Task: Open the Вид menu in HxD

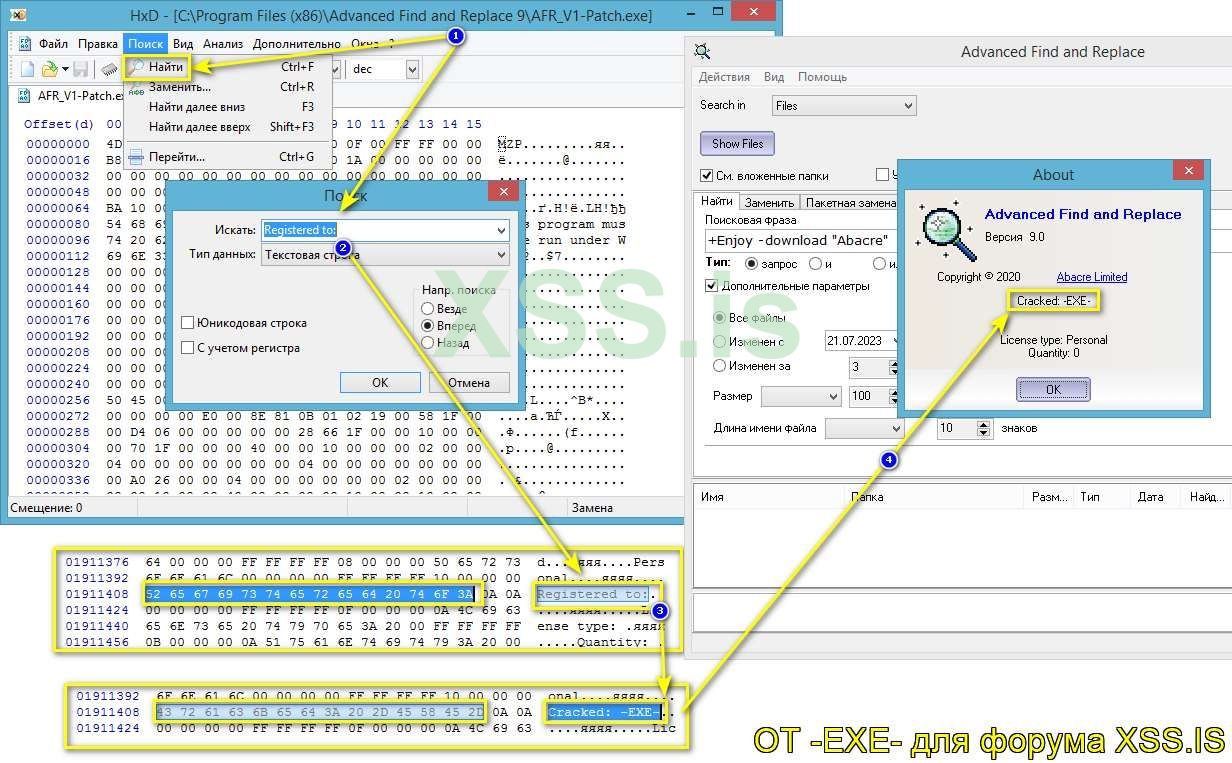Action: pos(183,44)
